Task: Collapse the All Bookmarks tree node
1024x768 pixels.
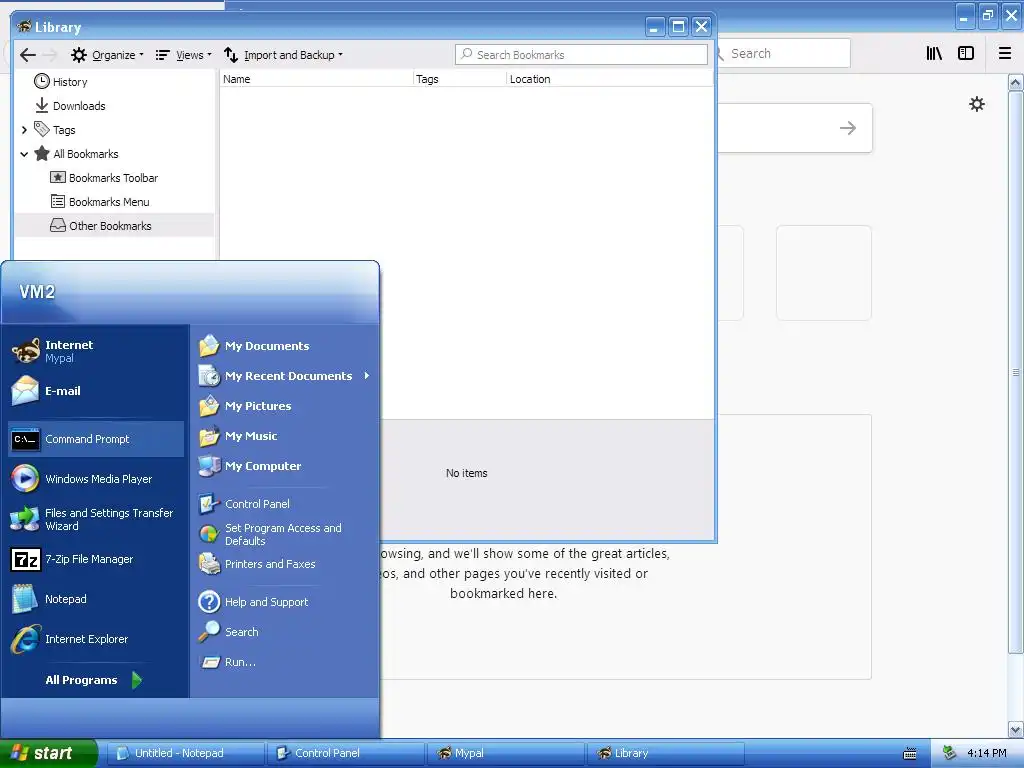Action: point(24,154)
